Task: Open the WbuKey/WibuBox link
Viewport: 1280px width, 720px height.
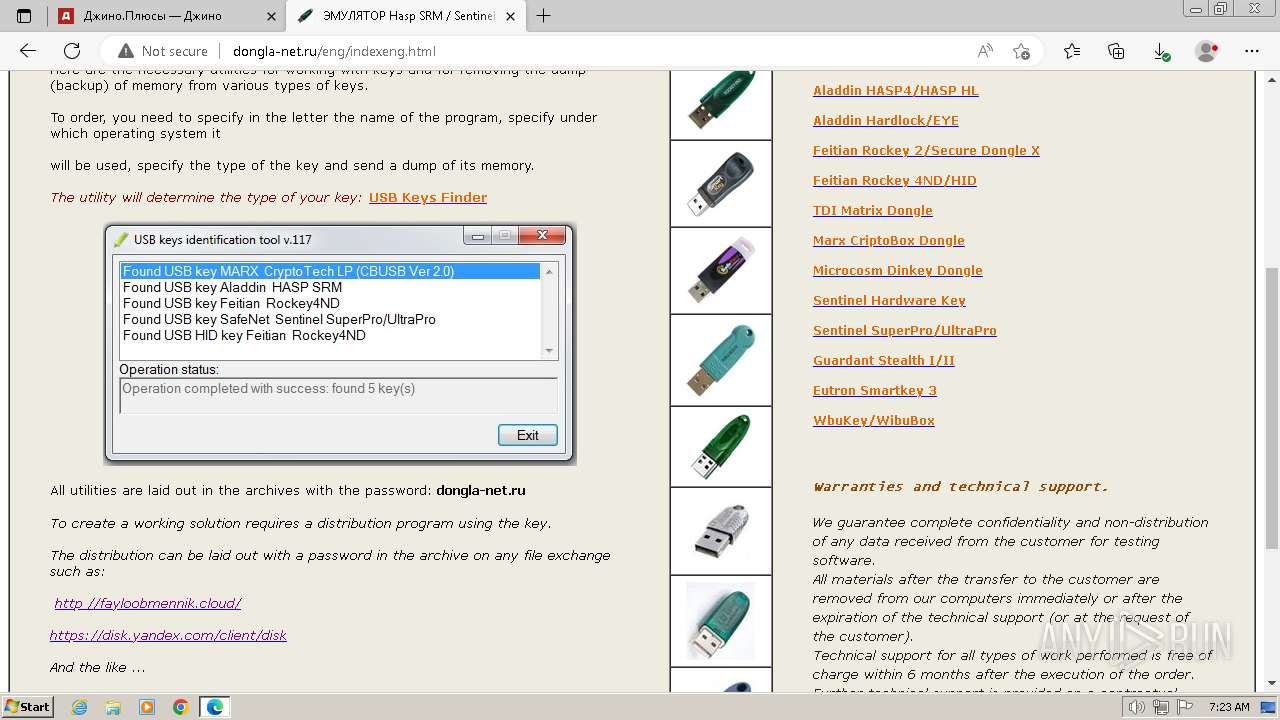Action: 874,420
